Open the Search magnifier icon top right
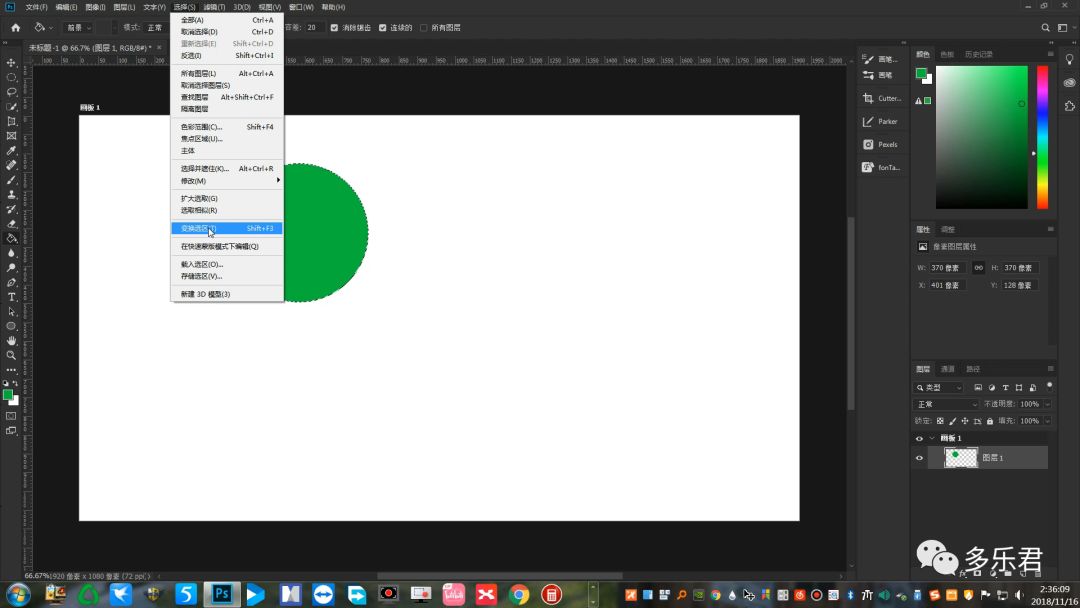This screenshot has width=1080, height=608. 1045,28
